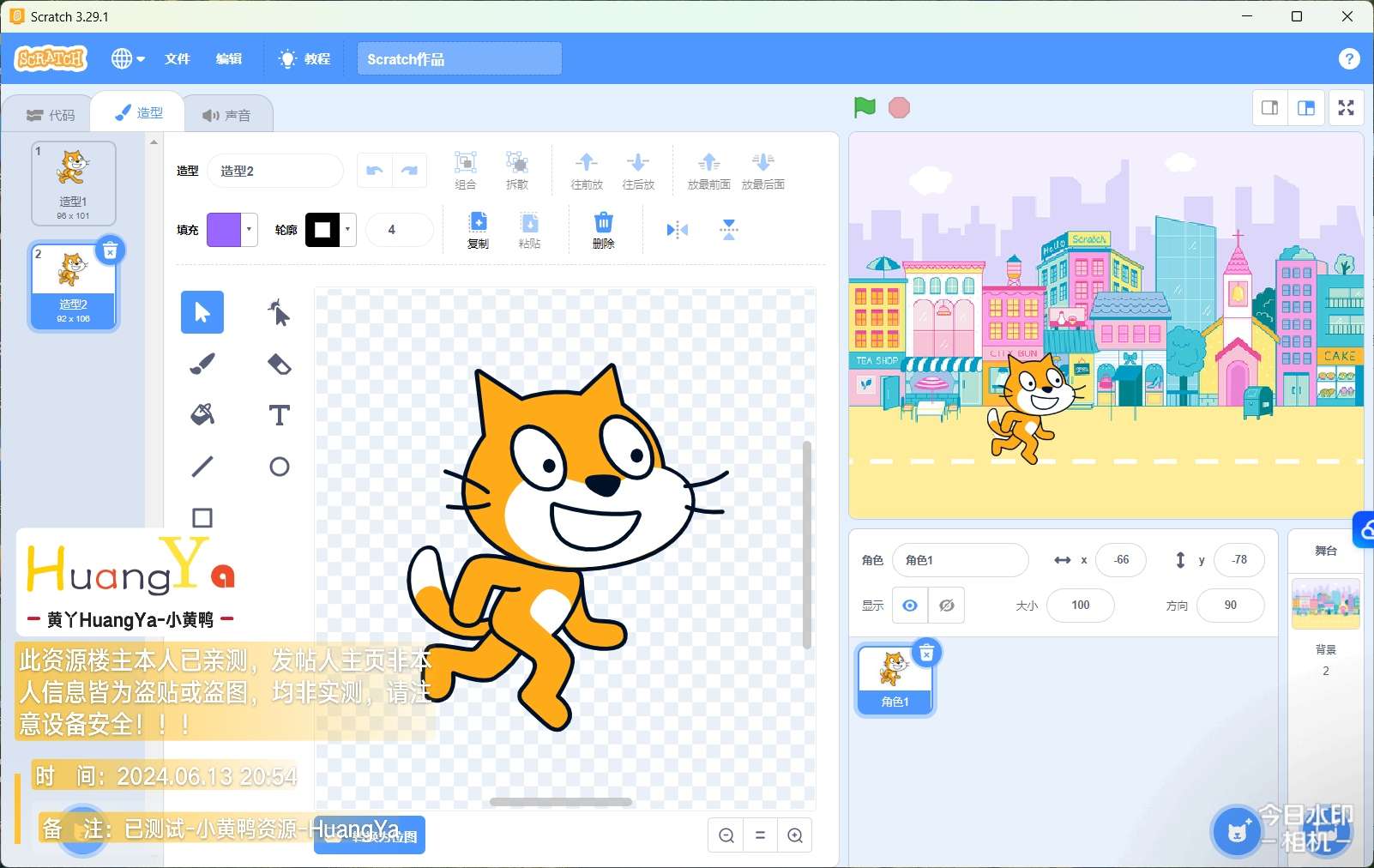The height and width of the screenshot is (868, 1374).
Task: Select the Brush tool
Action: (x=202, y=364)
